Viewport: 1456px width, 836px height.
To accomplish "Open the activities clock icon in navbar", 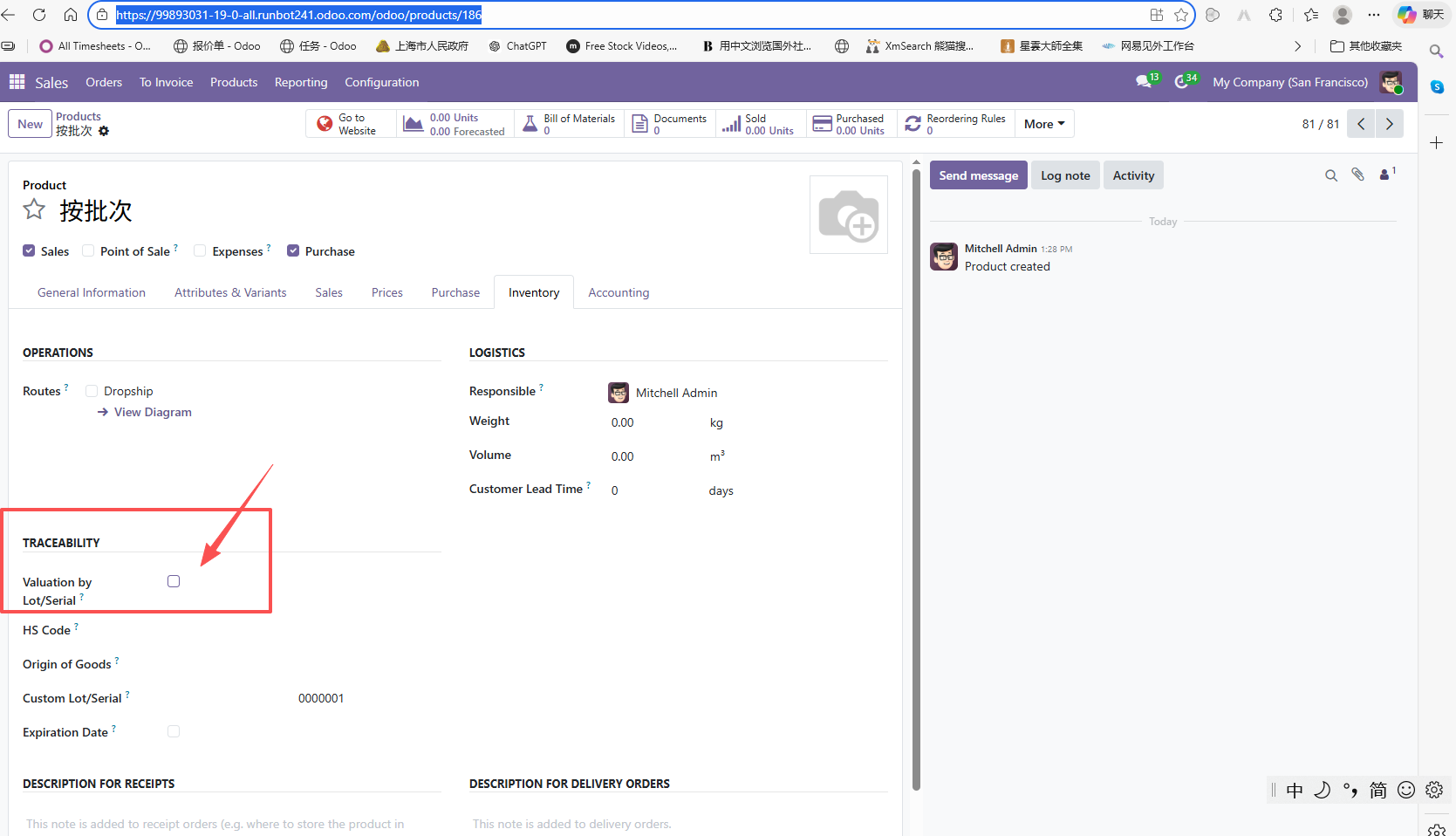I will tap(1182, 82).
